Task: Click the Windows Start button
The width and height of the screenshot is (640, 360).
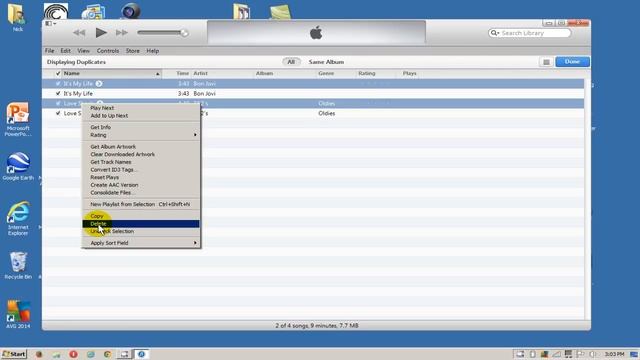Action: pos(14,354)
